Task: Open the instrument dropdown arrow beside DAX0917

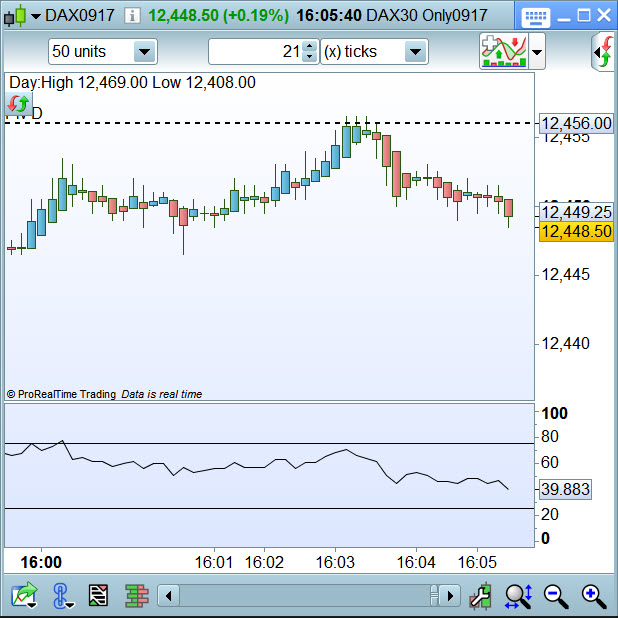Action: pyautogui.click(x=35, y=17)
